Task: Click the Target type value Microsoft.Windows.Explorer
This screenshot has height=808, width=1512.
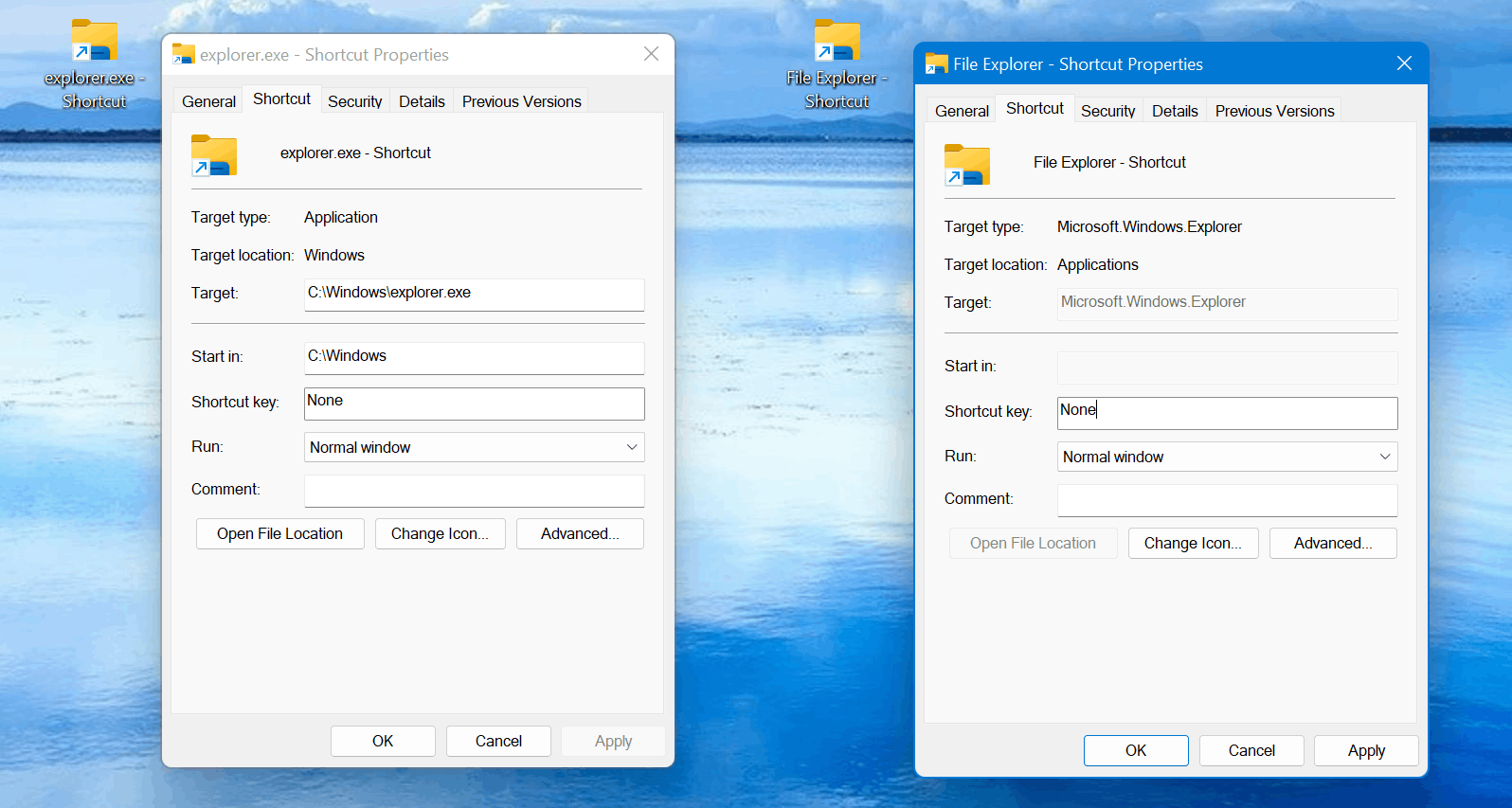Action: 1149,226
